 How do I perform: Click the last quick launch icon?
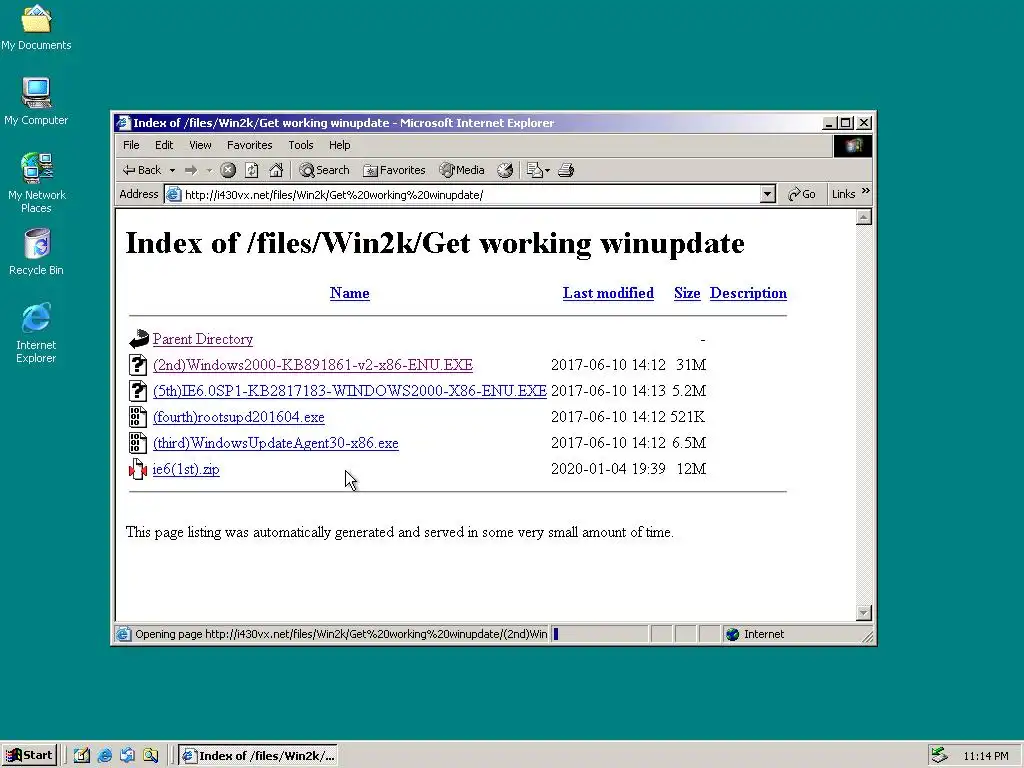tap(150, 756)
